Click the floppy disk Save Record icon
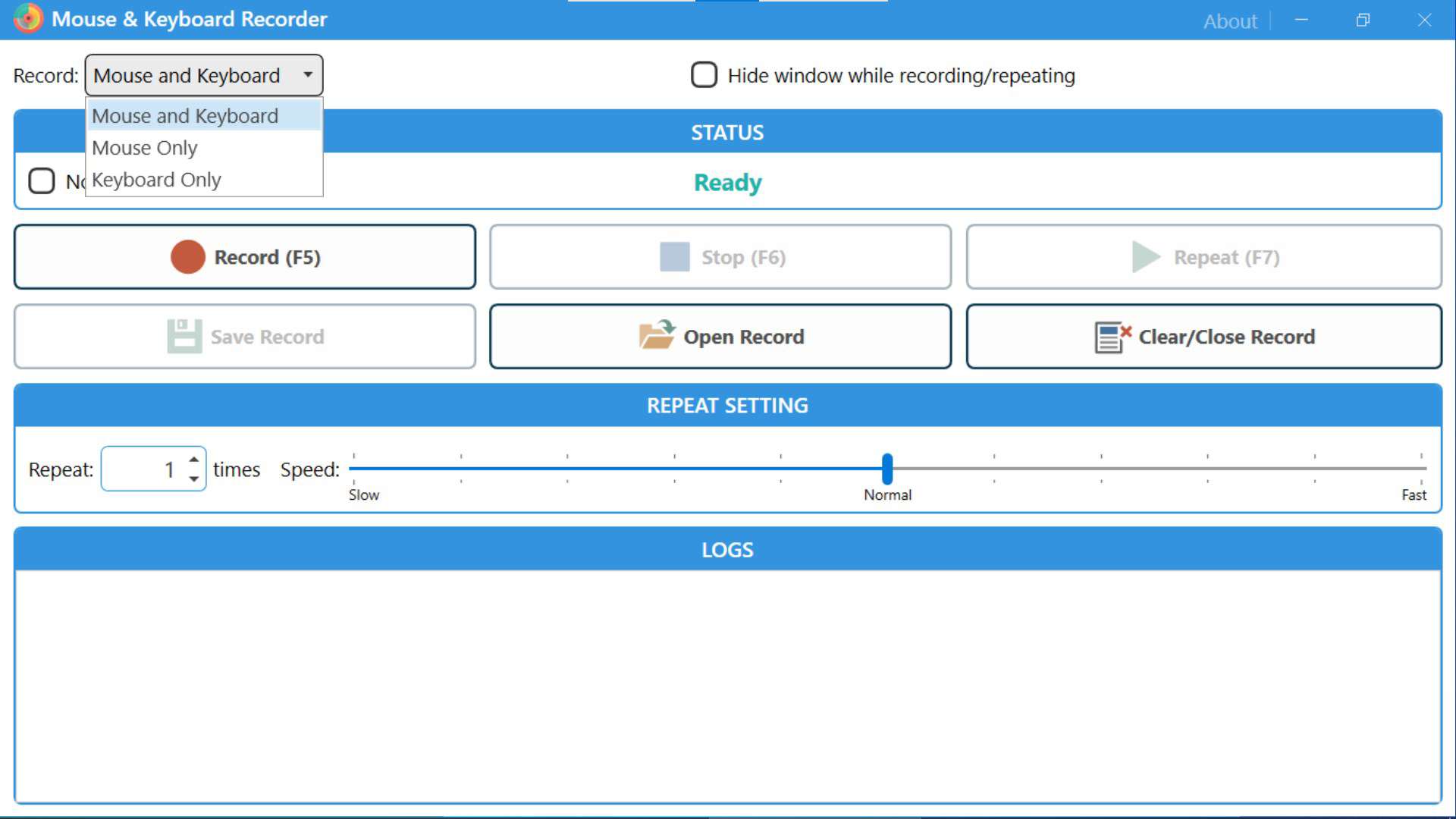This screenshot has width=1456, height=819. point(184,336)
